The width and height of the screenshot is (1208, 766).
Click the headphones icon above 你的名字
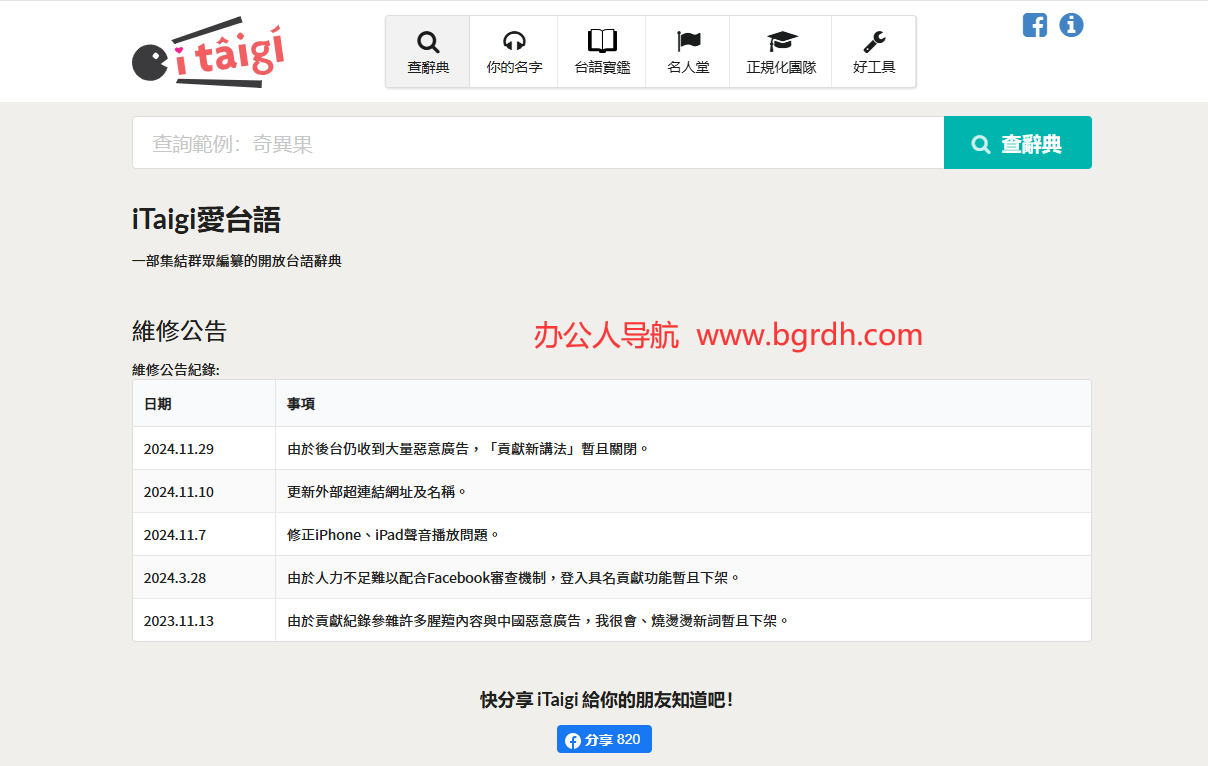pyautogui.click(x=513, y=38)
